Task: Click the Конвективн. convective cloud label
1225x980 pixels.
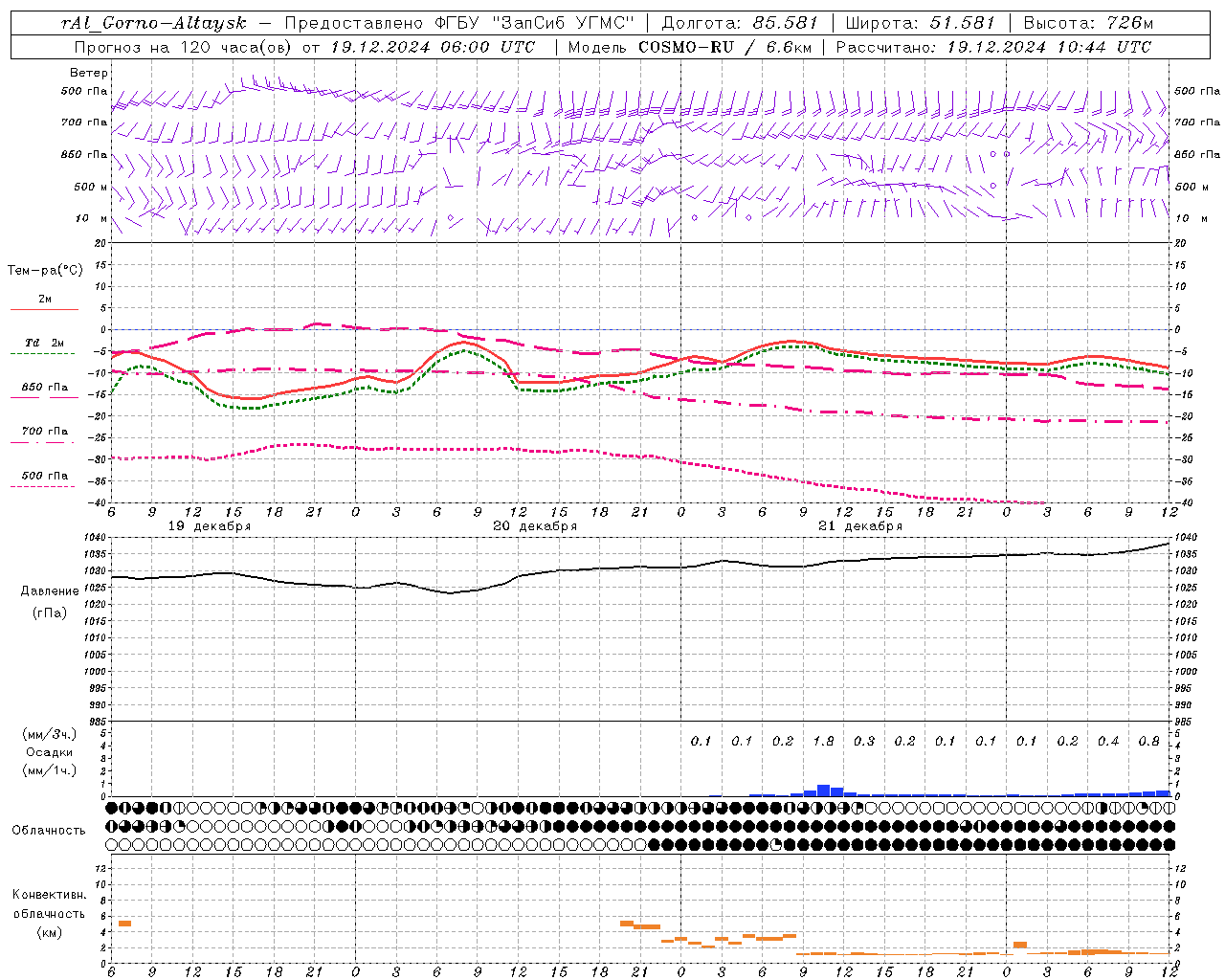Action: click(x=50, y=895)
